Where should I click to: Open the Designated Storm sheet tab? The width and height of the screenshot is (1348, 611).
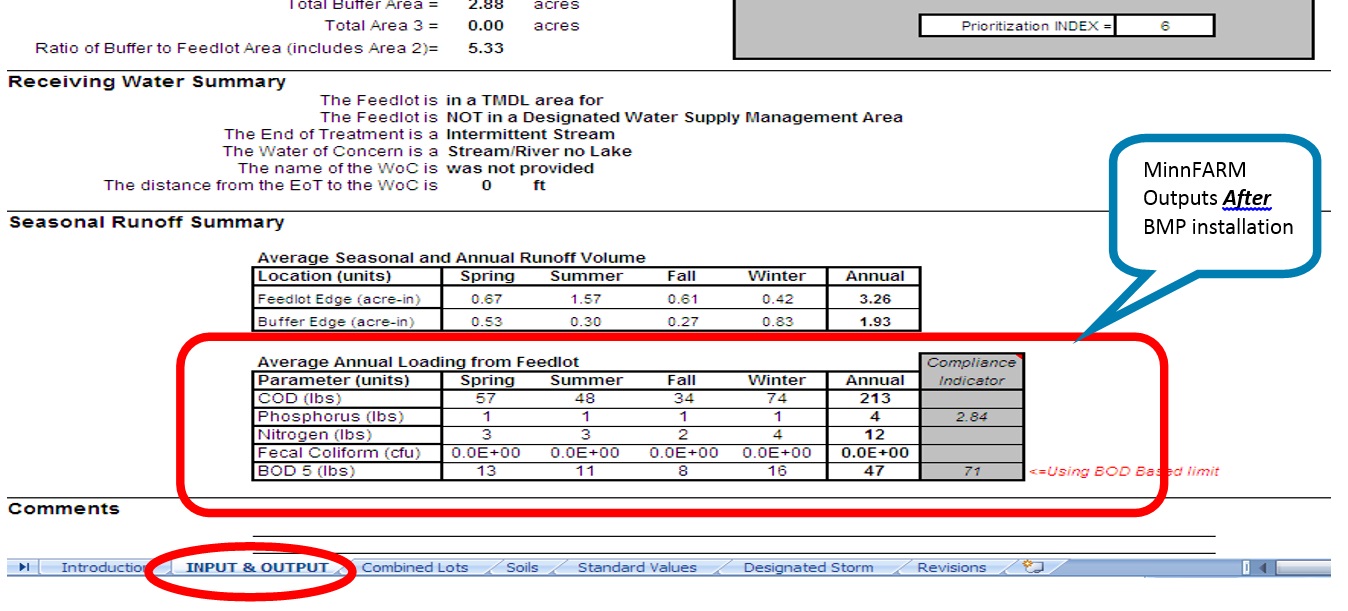pyautogui.click(x=807, y=568)
